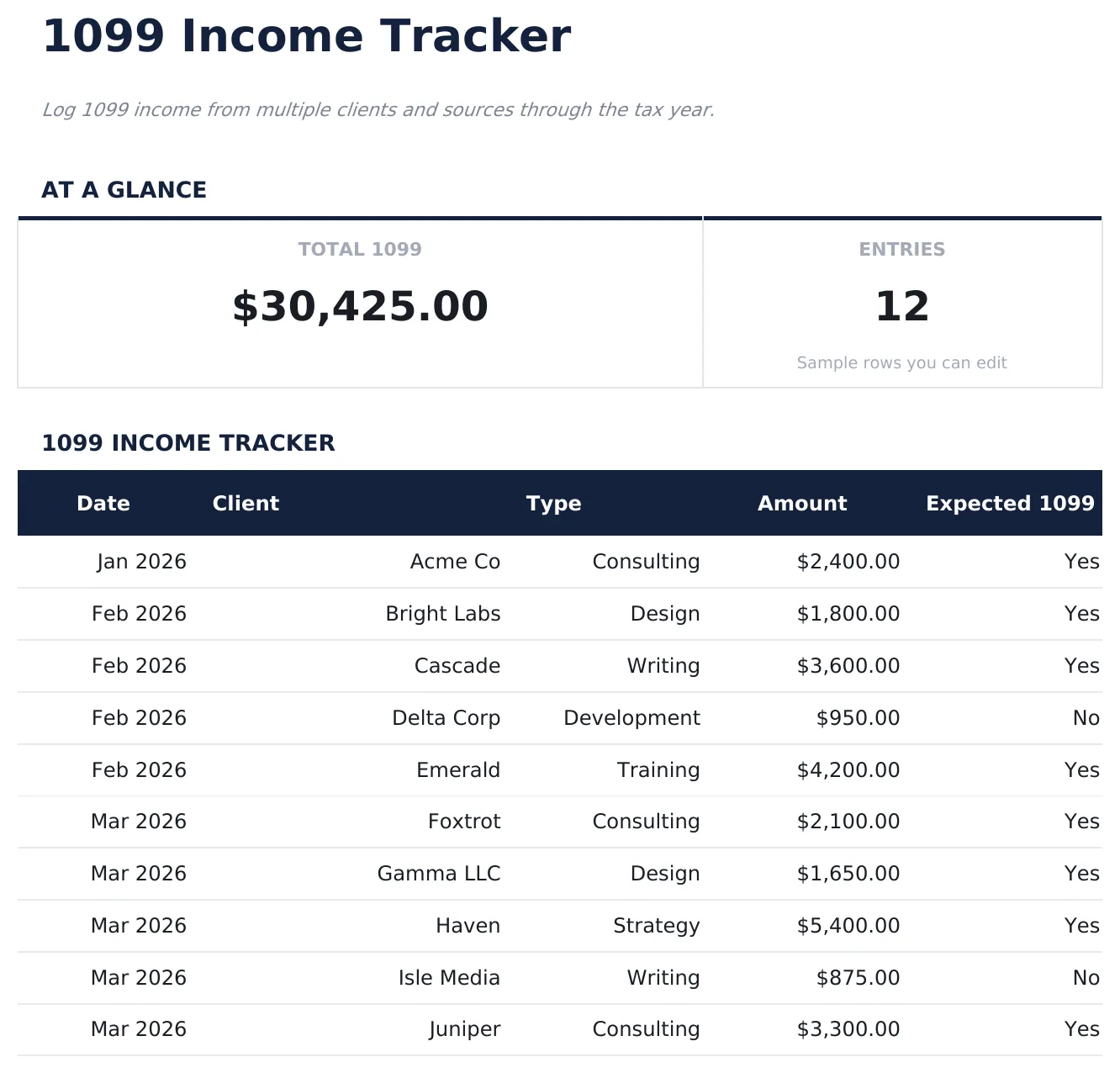The width and height of the screenshot is (1120, 1073).
Task: Click the Date column header
Action: click(x=103, y=503)
